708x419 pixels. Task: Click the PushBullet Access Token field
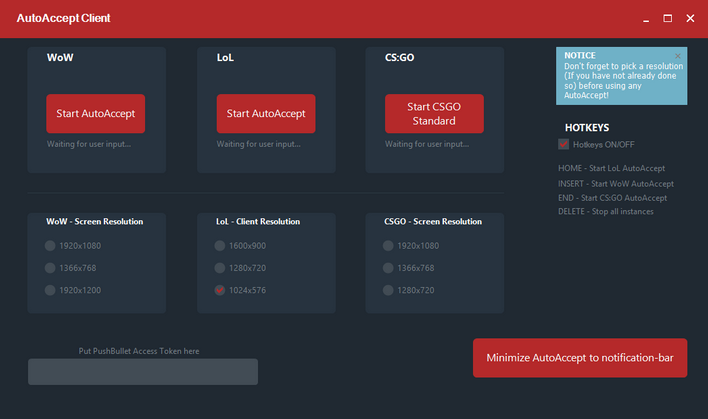[x=143, y=372]
